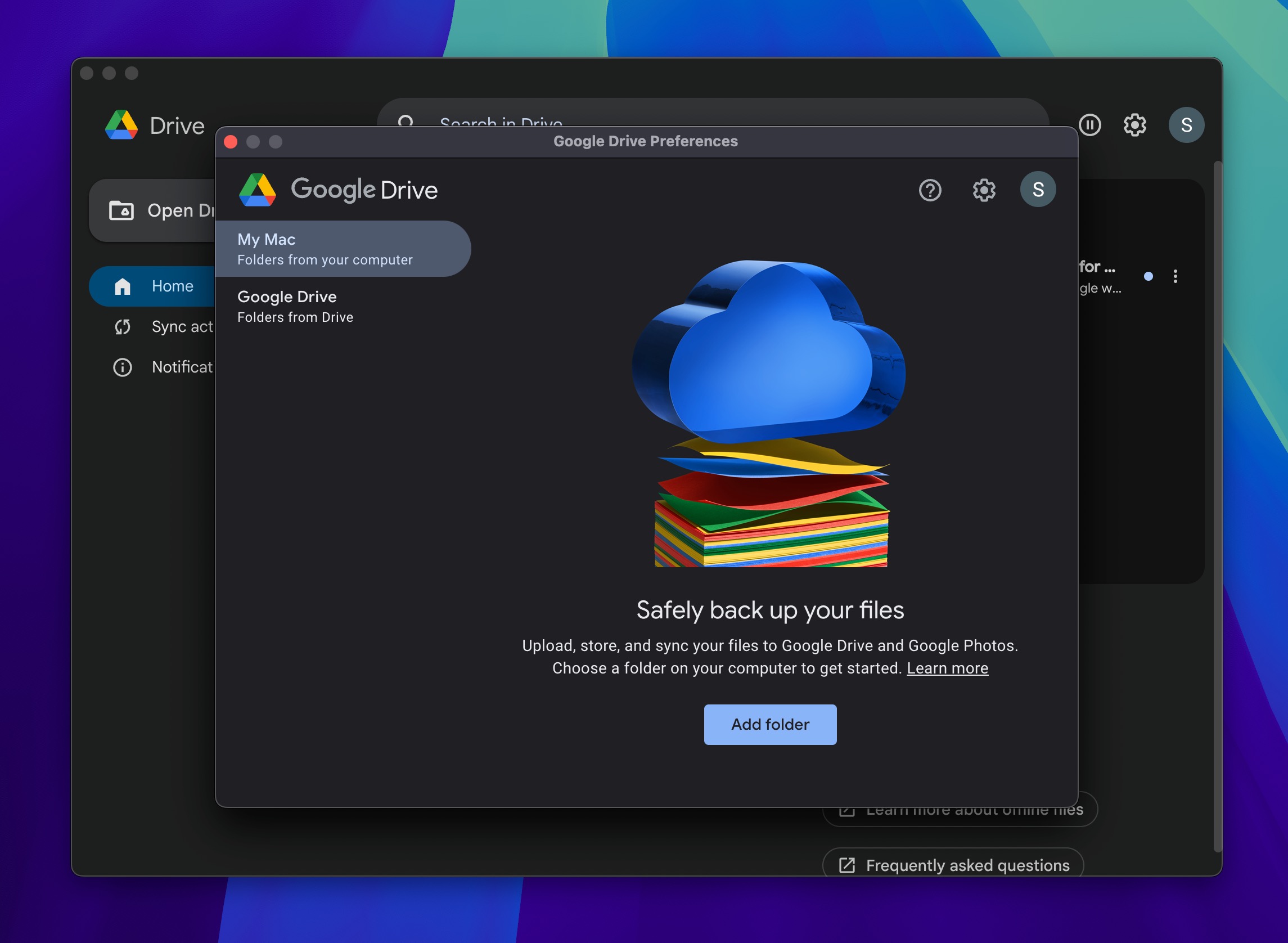Click the profile avatar in the main window
The height and width of the screenshot is (943, 1288).
click(x=1186, y=125)
